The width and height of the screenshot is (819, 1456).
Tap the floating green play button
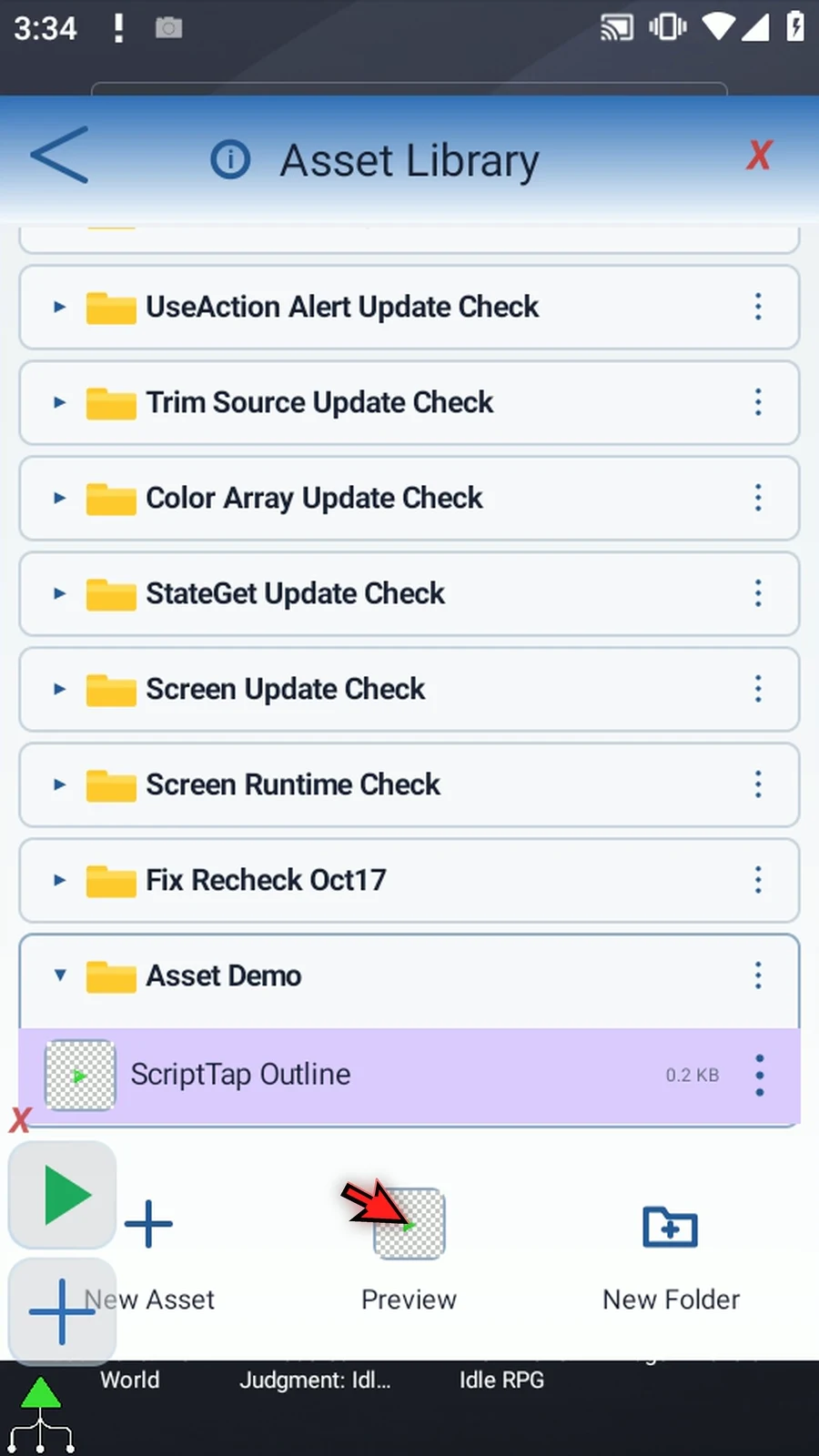click(63, 1195)
